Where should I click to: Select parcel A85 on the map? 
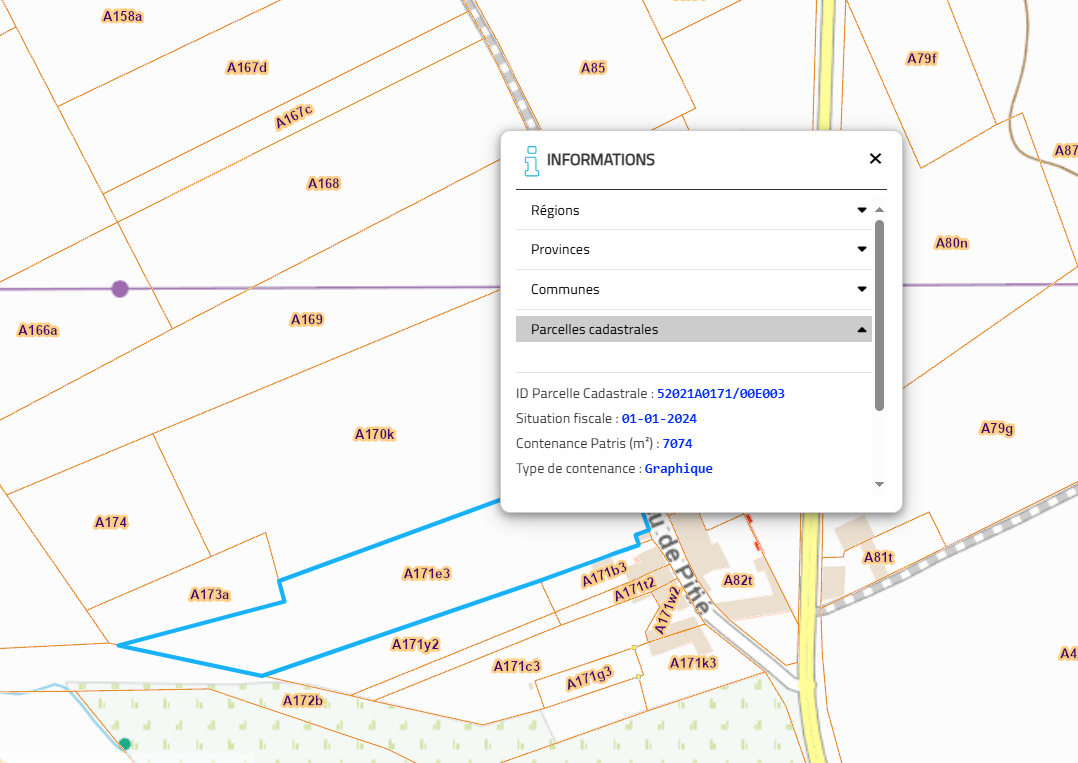(x=593, y=68)
